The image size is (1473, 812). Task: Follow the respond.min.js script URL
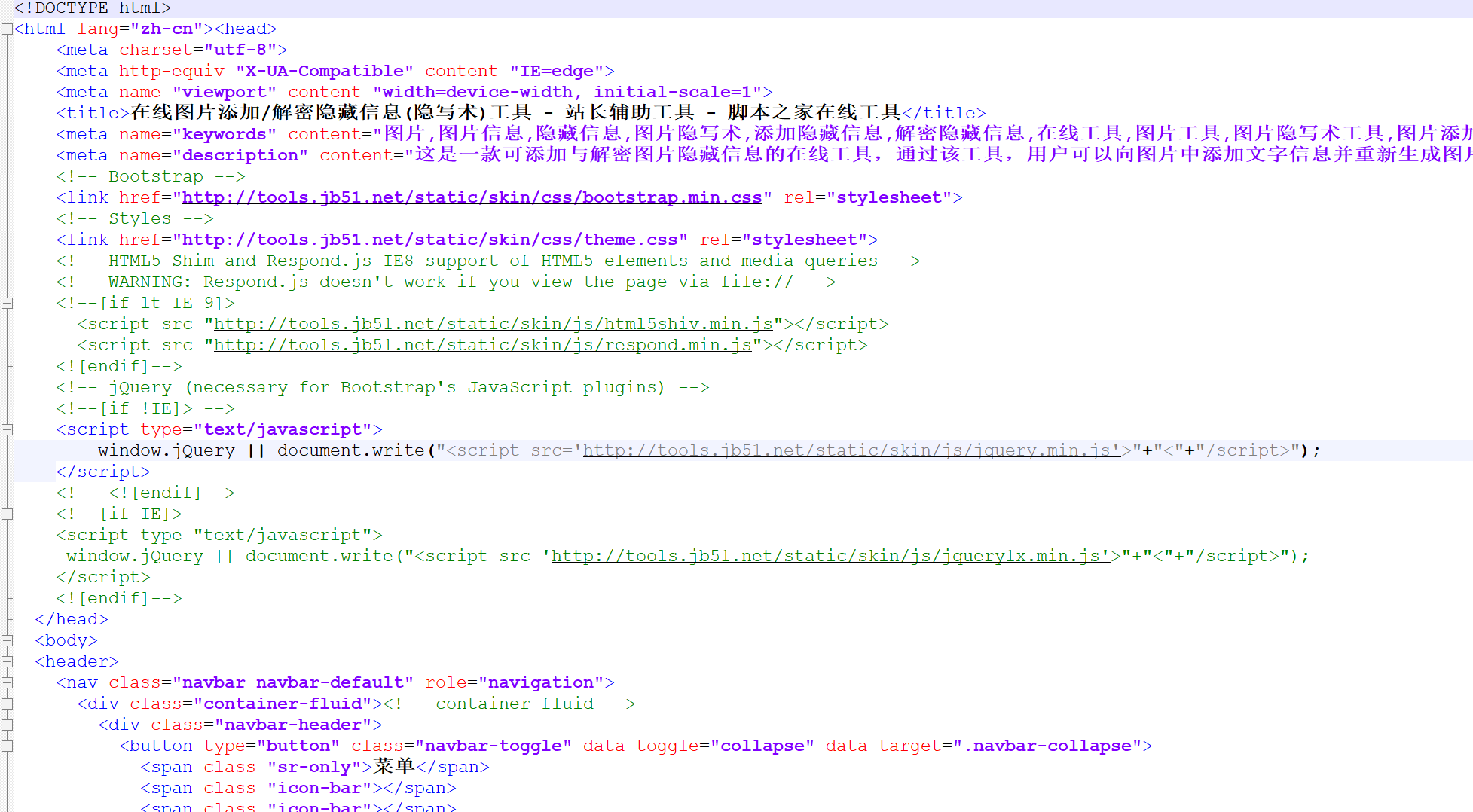click(483, 345)
